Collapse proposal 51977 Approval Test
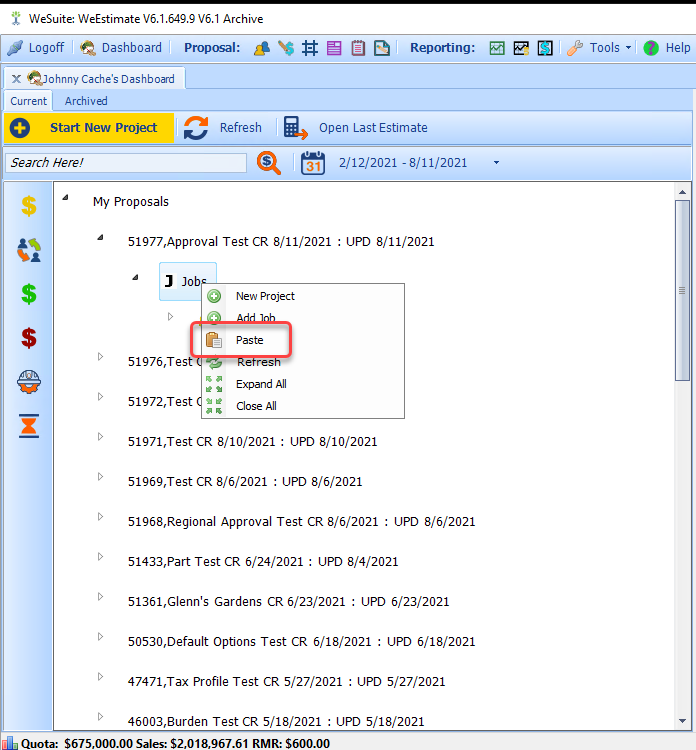 tap(100, 237)
